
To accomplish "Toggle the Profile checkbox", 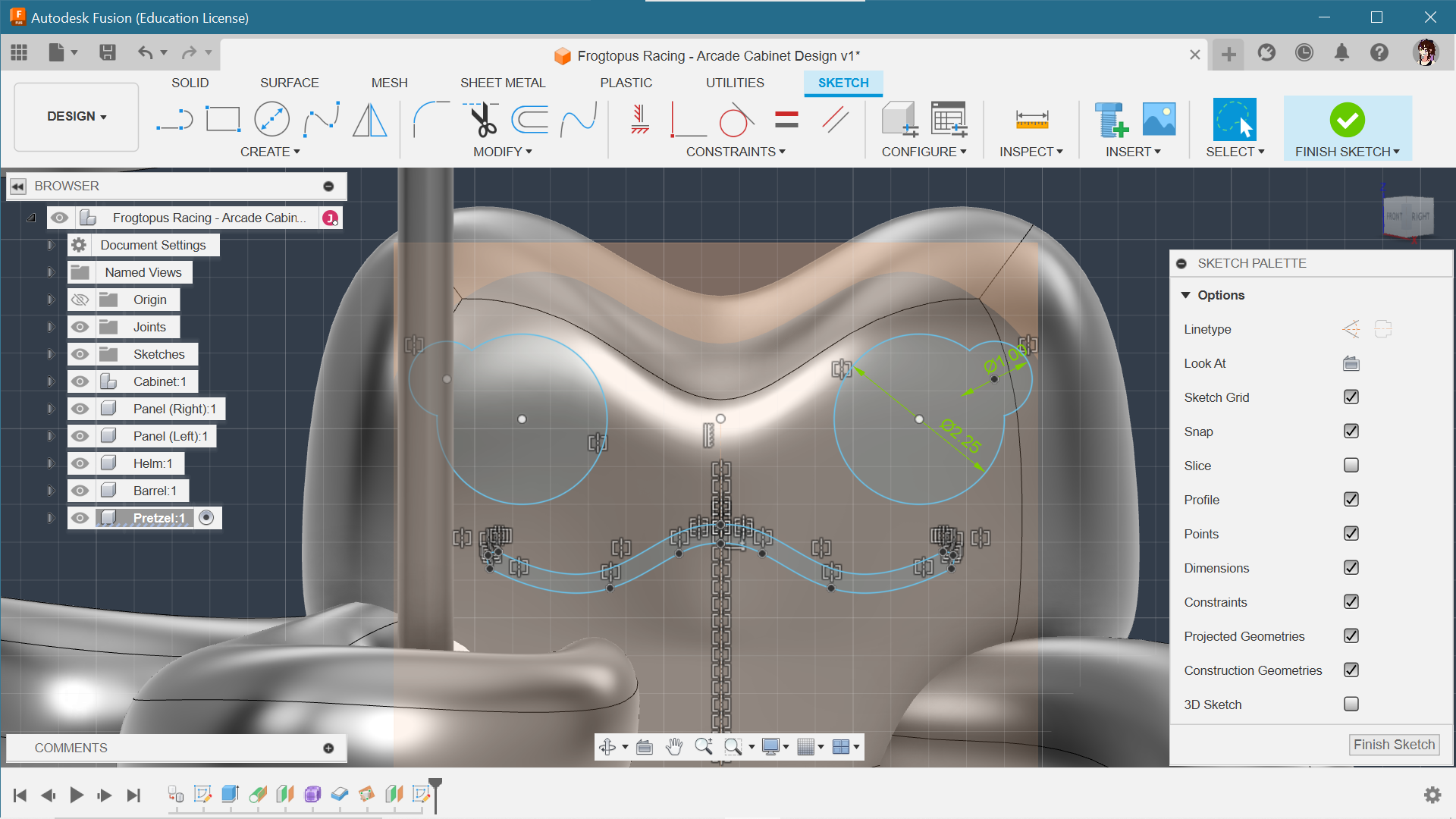I will [1351, 500].
